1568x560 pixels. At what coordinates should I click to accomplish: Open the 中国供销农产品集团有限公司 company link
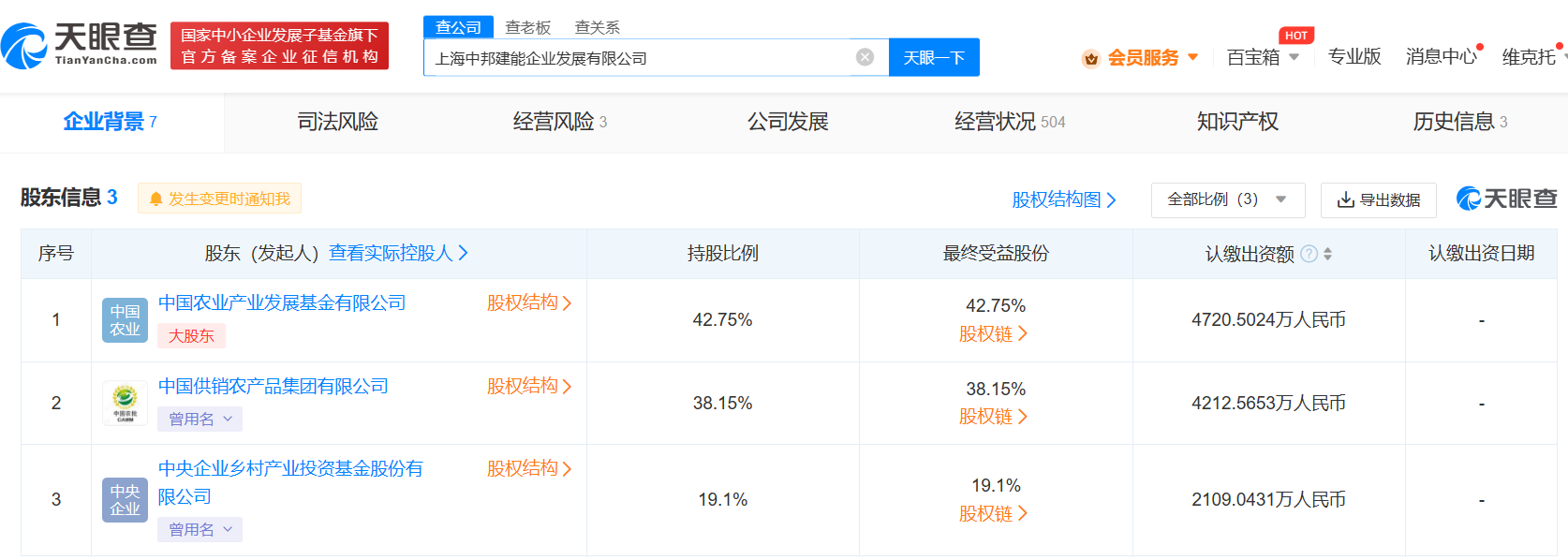point(274,386)
